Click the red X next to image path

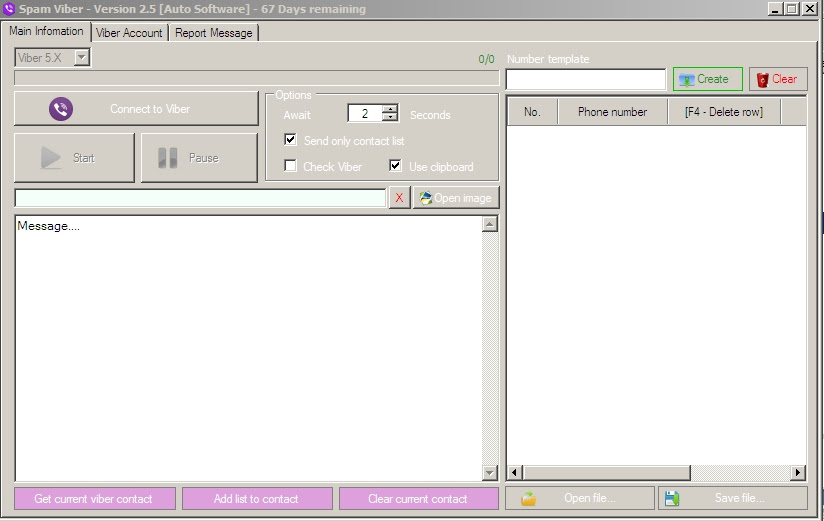[399, 198]
